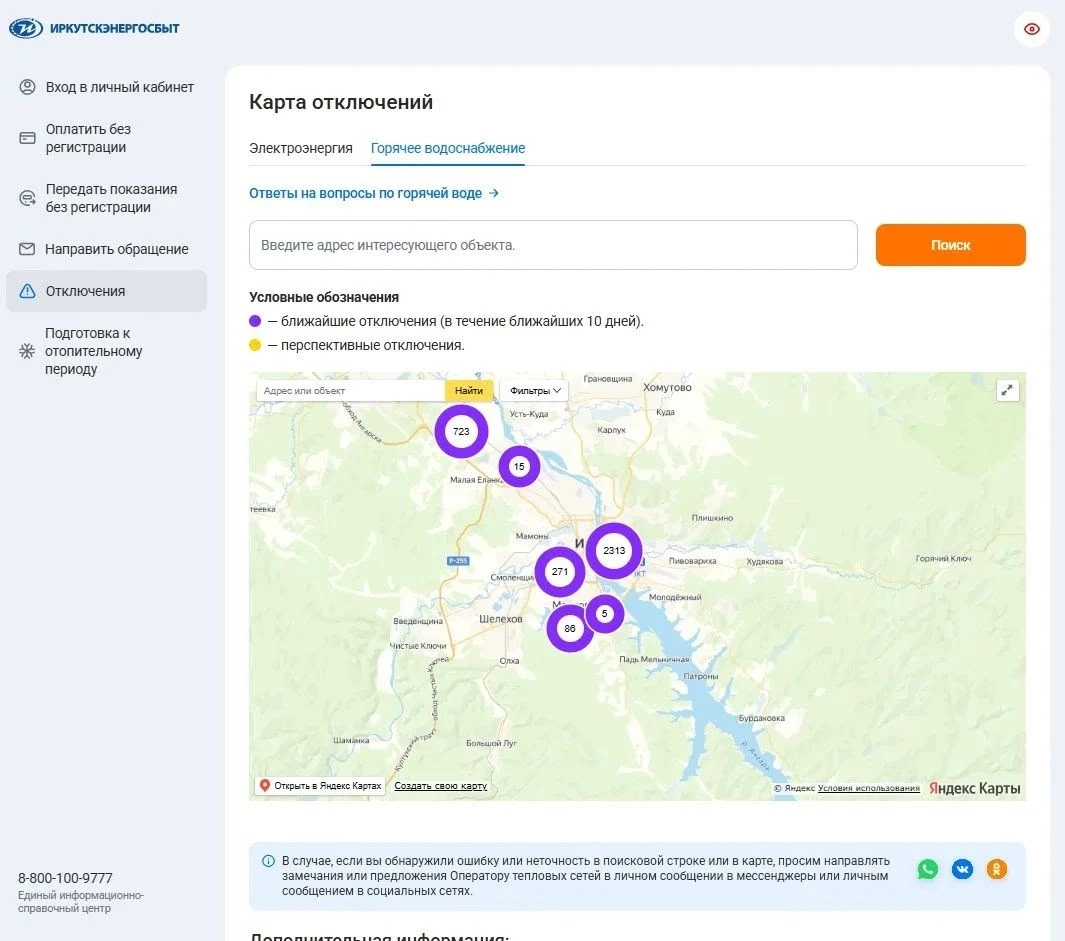Viewport: 1065px width, 941px height.
Task: Click the warning triangle icon
Action: 27,291
